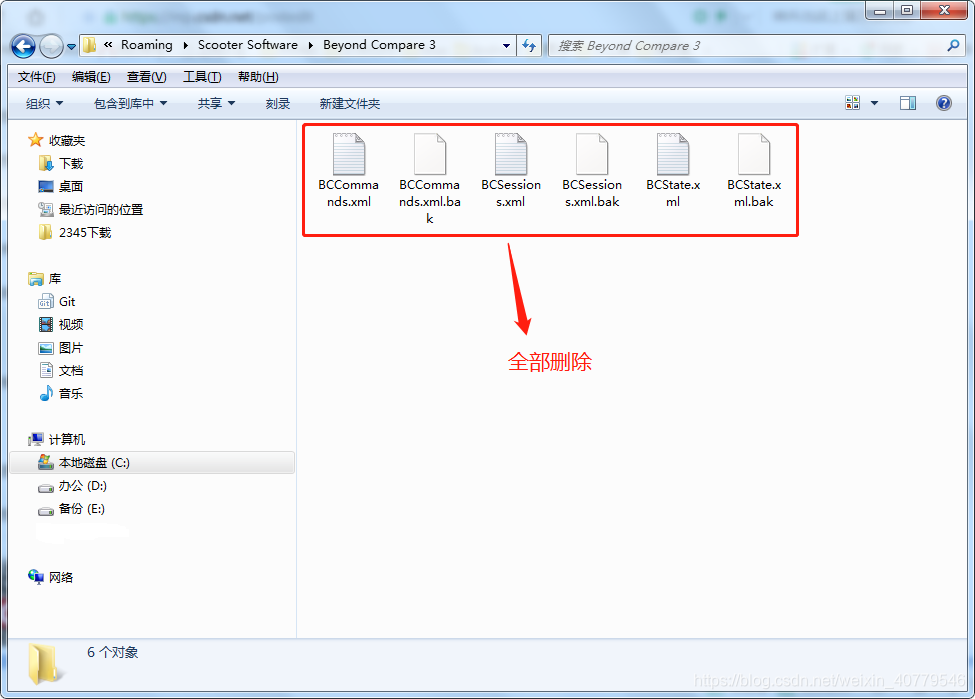Open the recent pages dropdown arrow
975x699 pixels.
click(x=72, y=47)
